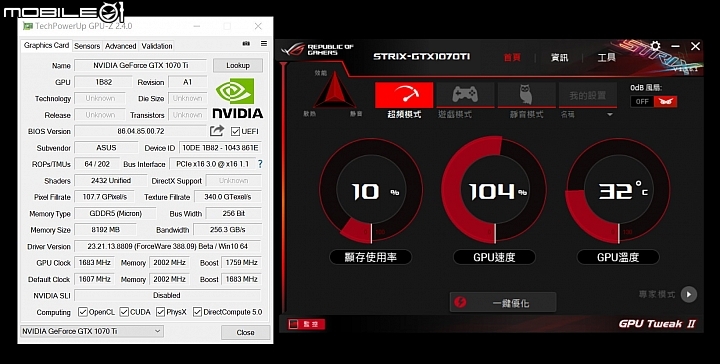Click the 一鍵優化 optimize button
The width and height of the screenshot is (720, 364).
[503, 302]
